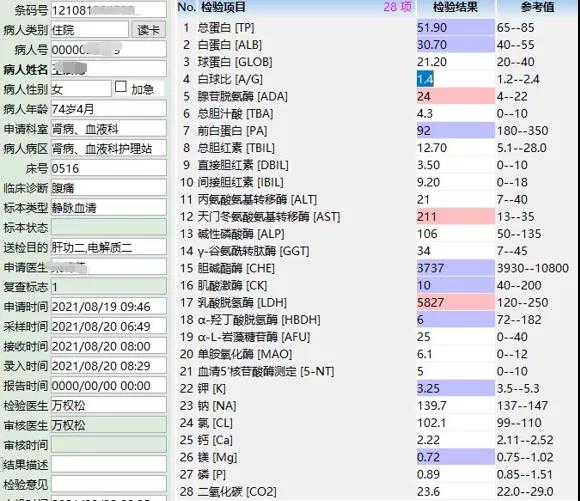This screenshot has width=580, height=501.
Task: Click the LDH result value 5827
Action: tap(430, 302)
